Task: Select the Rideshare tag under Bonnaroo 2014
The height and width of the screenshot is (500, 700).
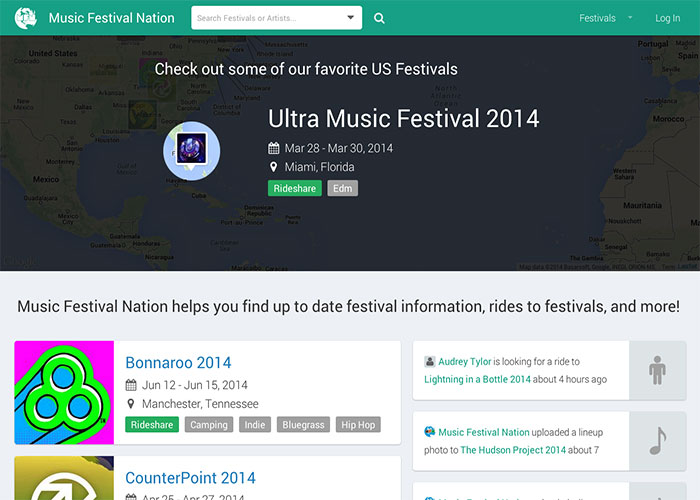Action: click(152, 425)
